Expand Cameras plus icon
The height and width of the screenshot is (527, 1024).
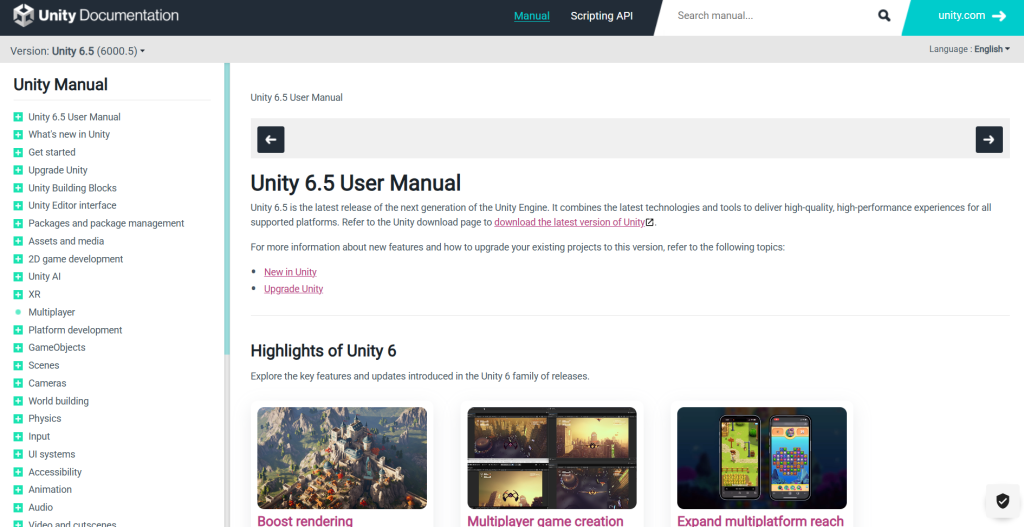pos(18,383)
